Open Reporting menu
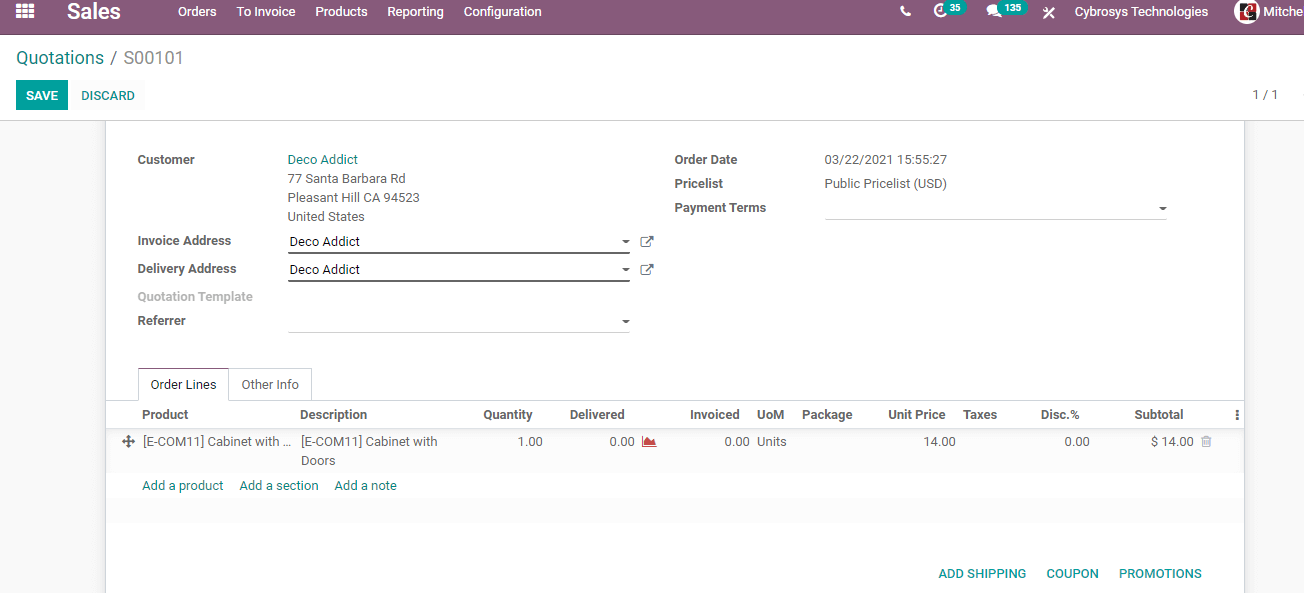The image size is (1304, 593). [x=415, y=12]
